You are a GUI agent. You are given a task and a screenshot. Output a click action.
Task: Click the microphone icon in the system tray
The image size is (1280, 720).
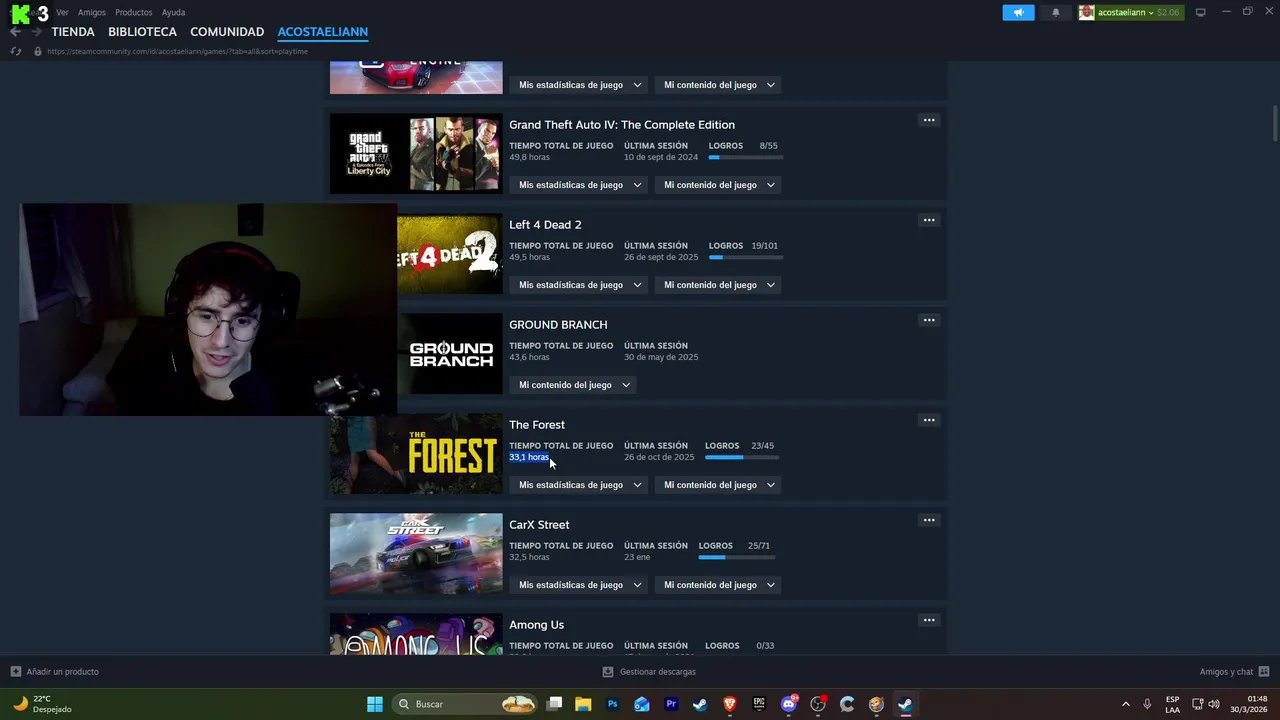click(1147, 704)
